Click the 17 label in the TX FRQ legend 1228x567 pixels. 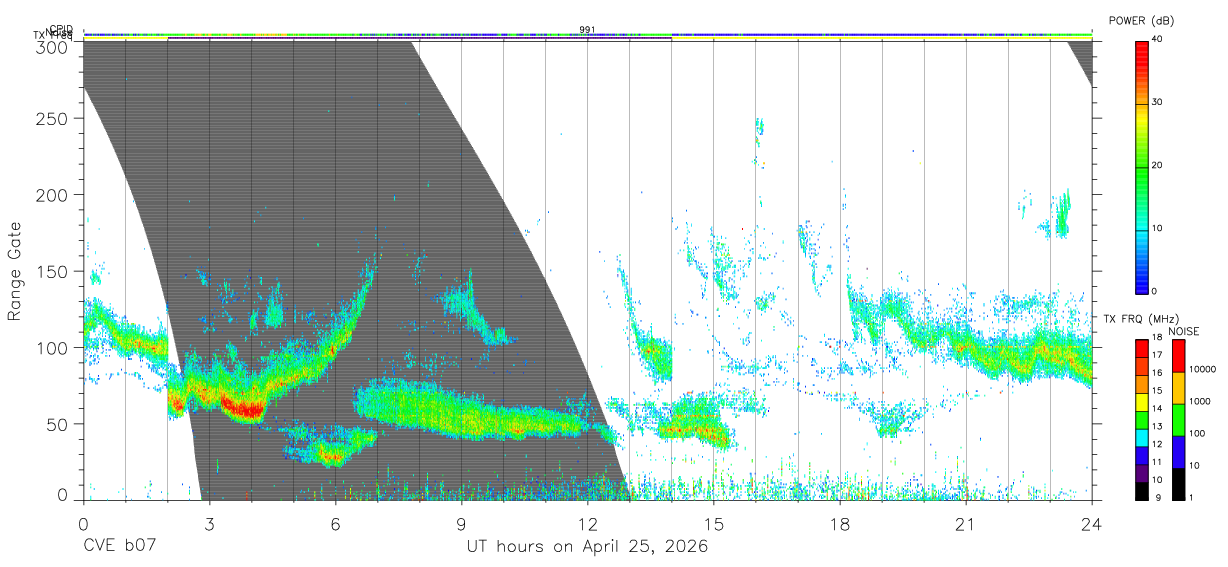click(1157, 355)
